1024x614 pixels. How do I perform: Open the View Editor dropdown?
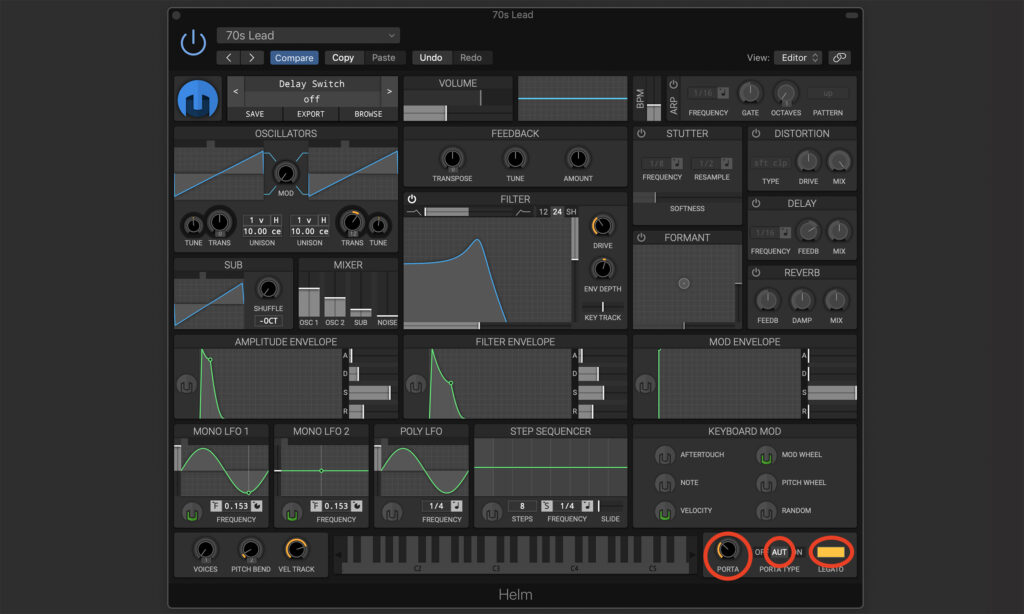[798, 57]
